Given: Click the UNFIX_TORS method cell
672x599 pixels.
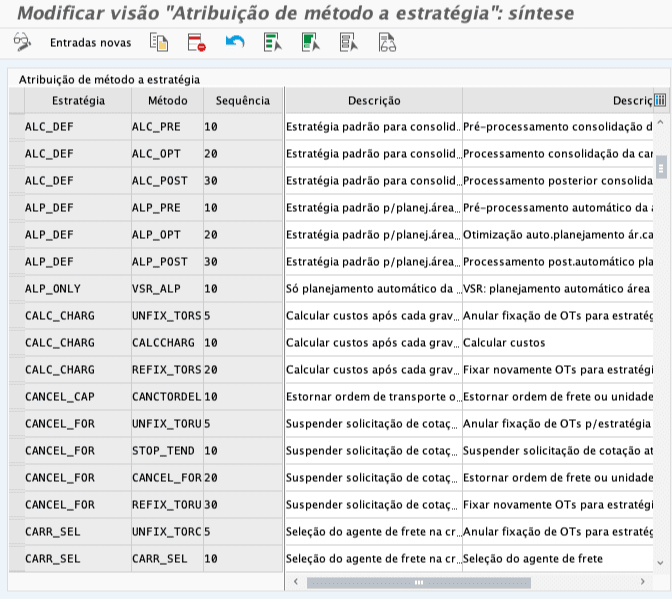Looking at the screenshot, I should pos(168,316).
